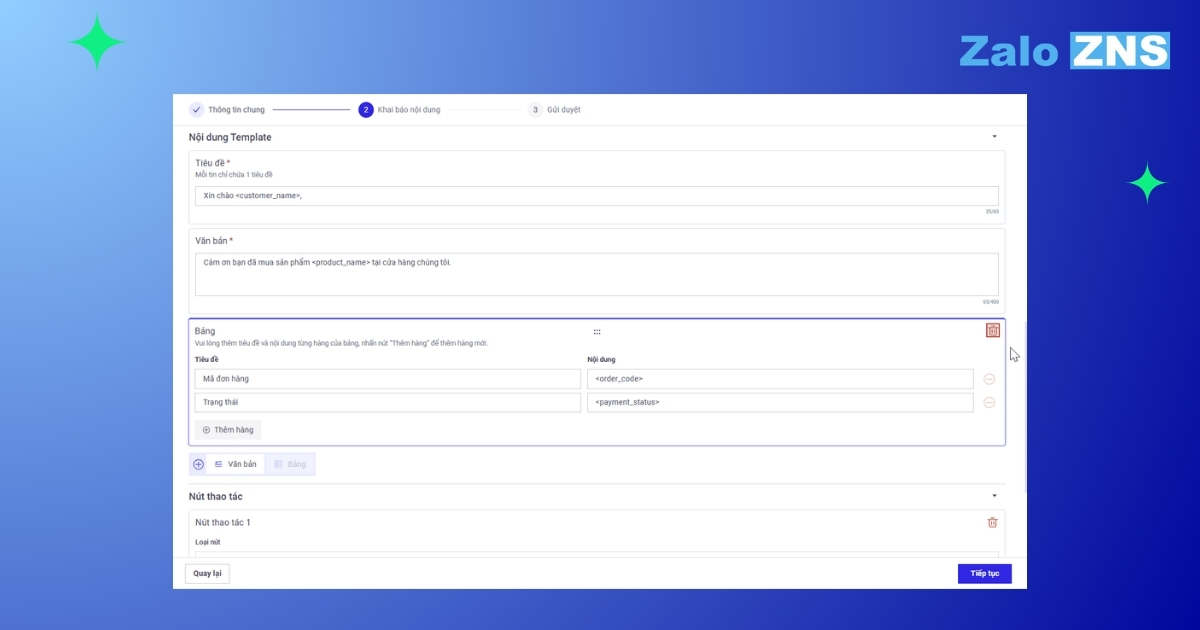Remove the Trạng thái row
This screenshot has height=630, width=1200.
989,402
